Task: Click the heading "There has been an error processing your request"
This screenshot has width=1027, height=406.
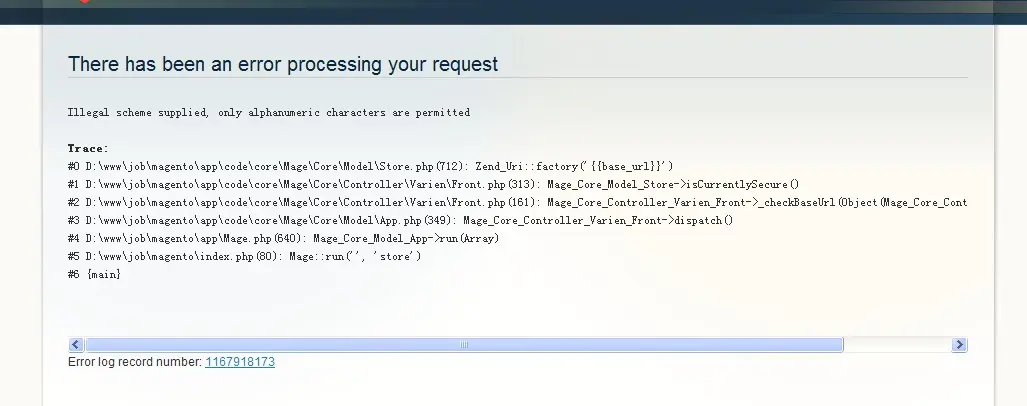Action: coord(283,64)
